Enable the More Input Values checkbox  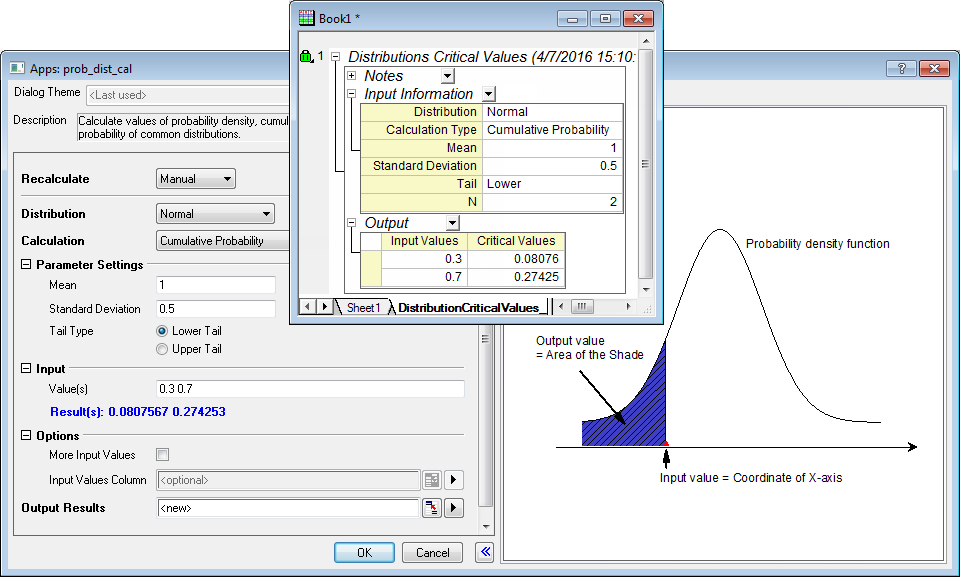pyautogui.click(x=163, y=455)
